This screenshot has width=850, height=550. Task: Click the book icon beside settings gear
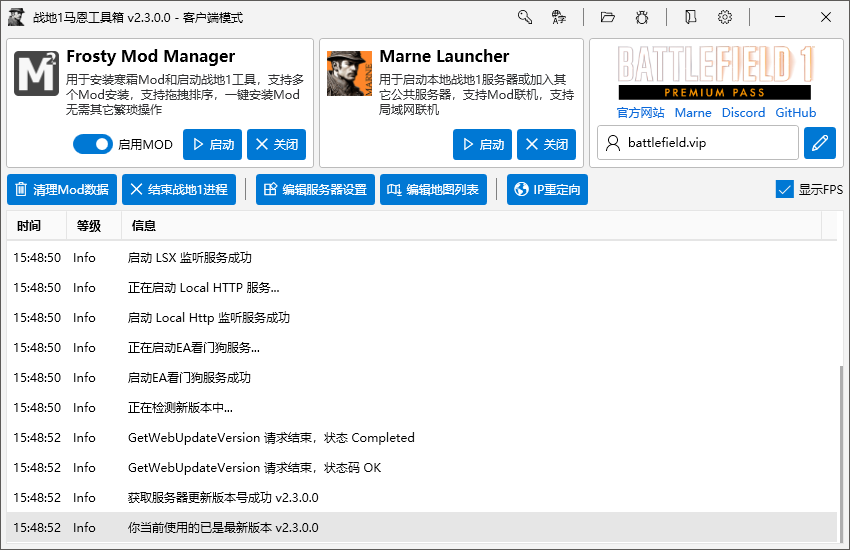(x=691, y=17)
